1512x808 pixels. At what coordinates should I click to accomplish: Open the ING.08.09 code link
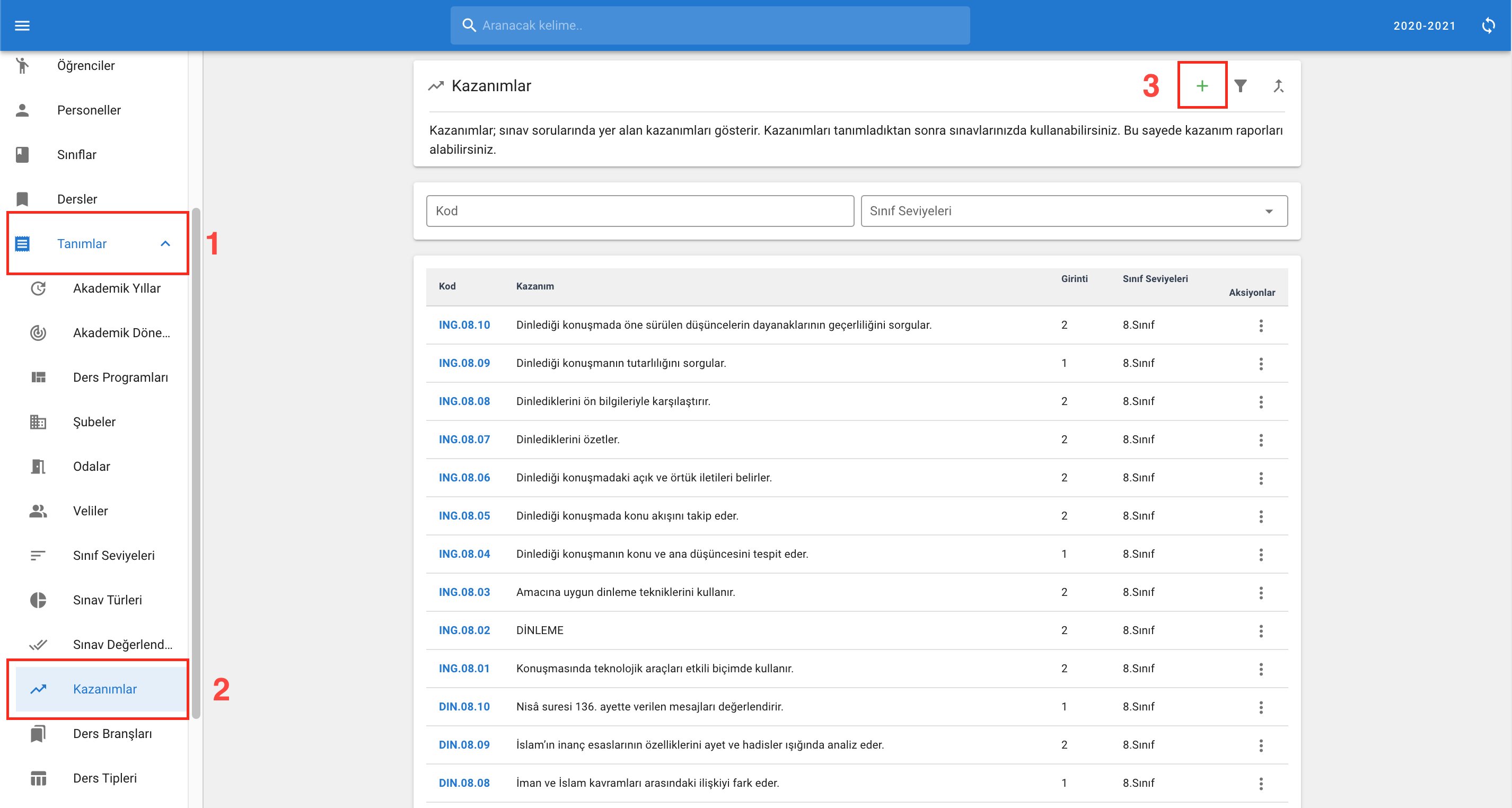pos(464,363)
